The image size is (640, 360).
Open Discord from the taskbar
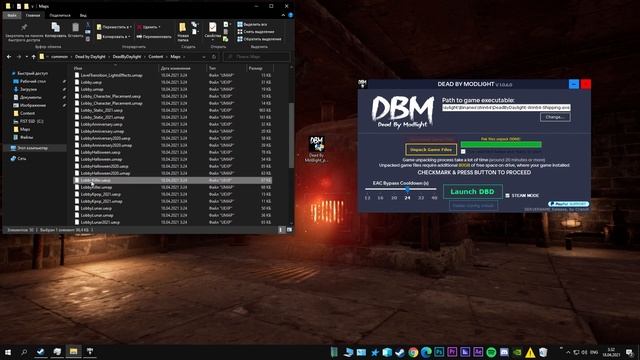click(504, 352)
